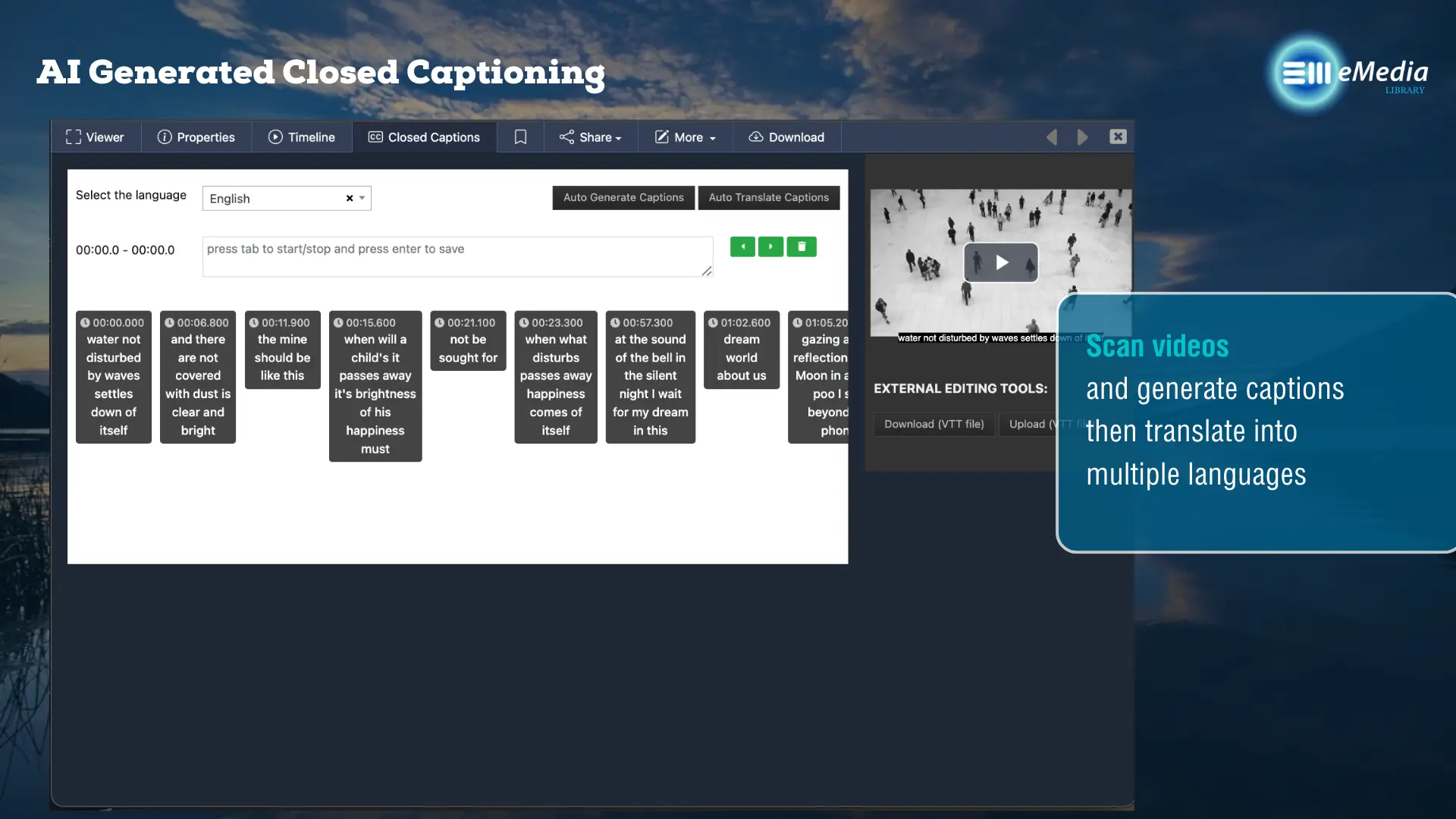1456x819 pixels.
Task: Open the More dropdown menu
Action: point(686,137)
